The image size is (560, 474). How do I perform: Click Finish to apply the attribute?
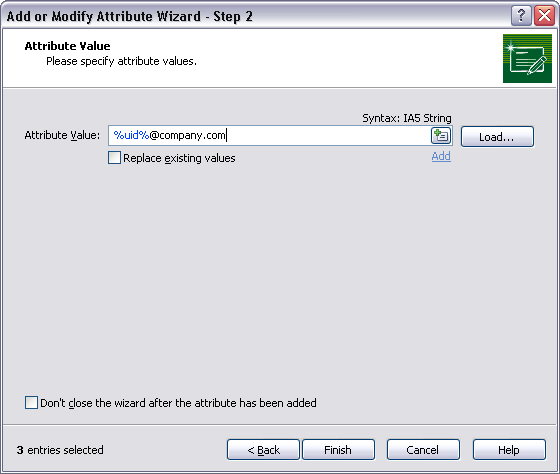coord(338,449)
